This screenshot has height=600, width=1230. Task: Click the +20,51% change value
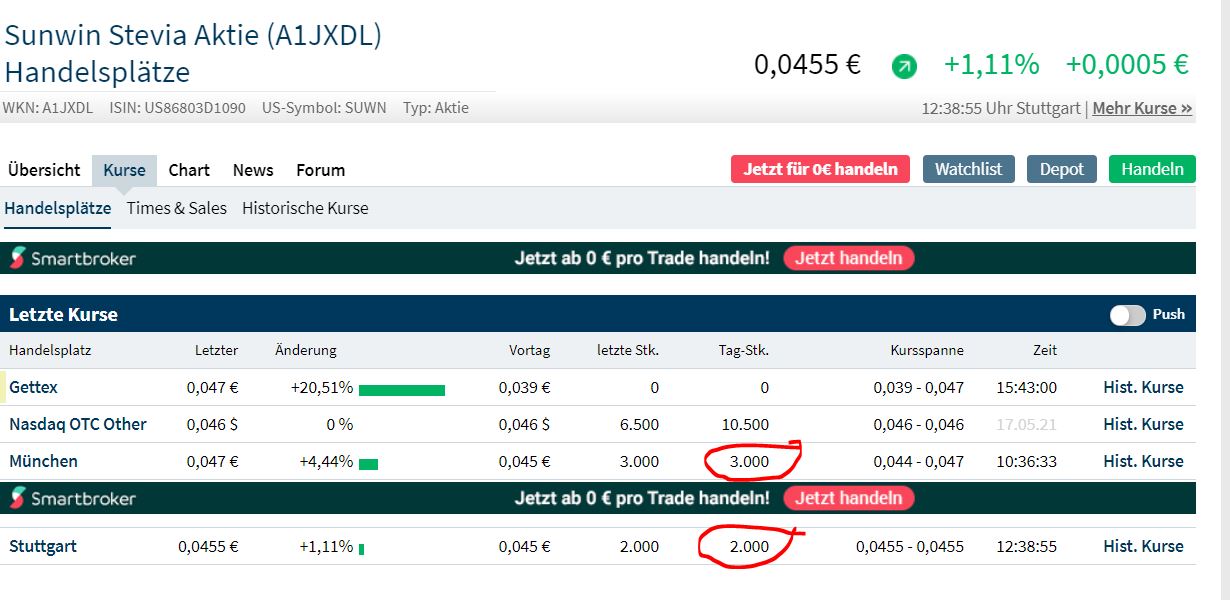click(323, 387)
